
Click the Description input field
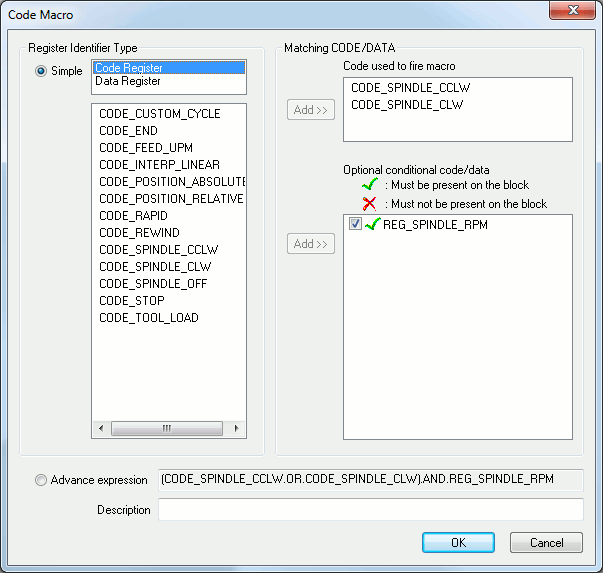(x=371, y=510)
